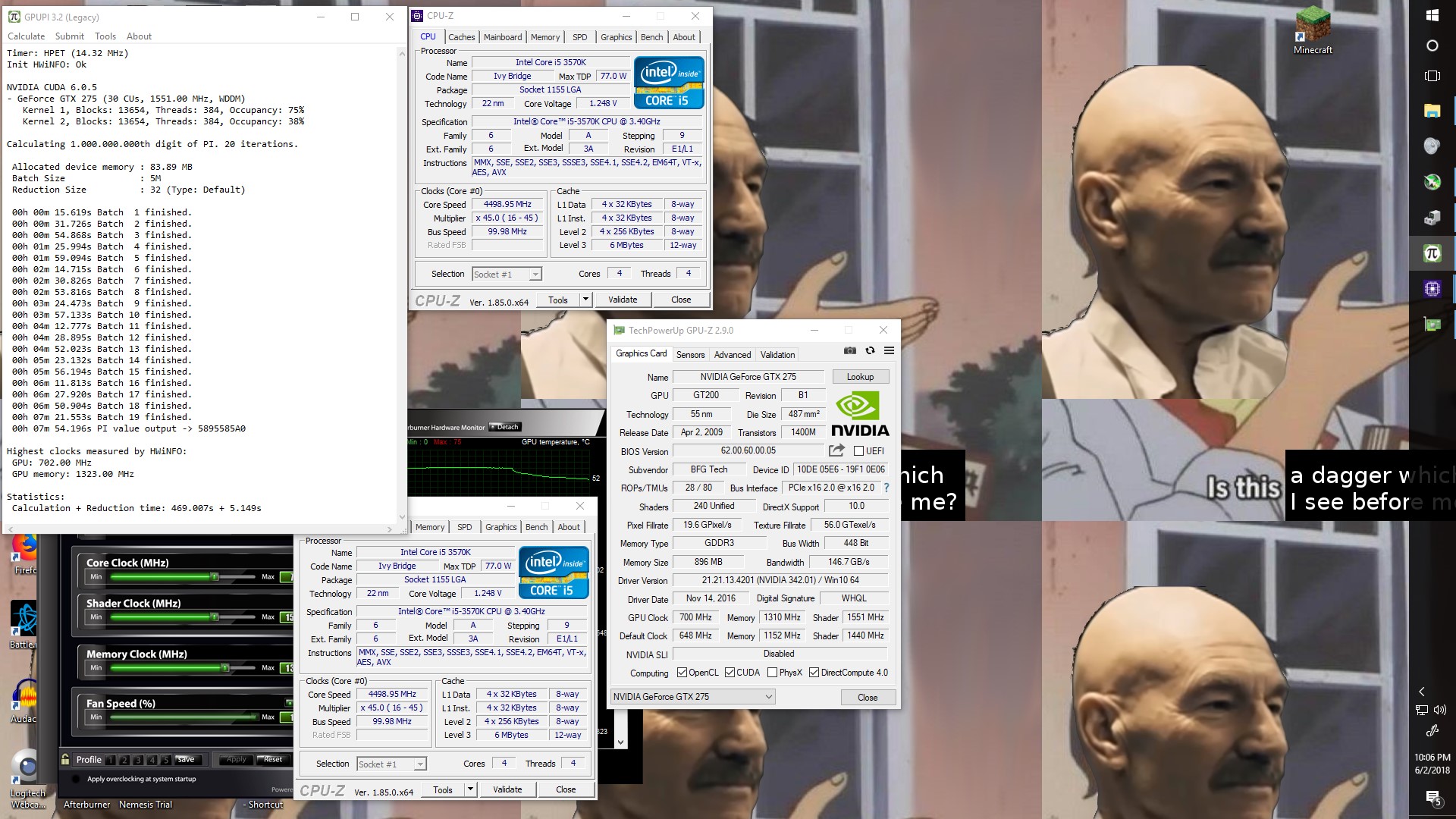Switch to the Sensors tab in GPU-Z

pyautogui.click(x=690, y=355)
